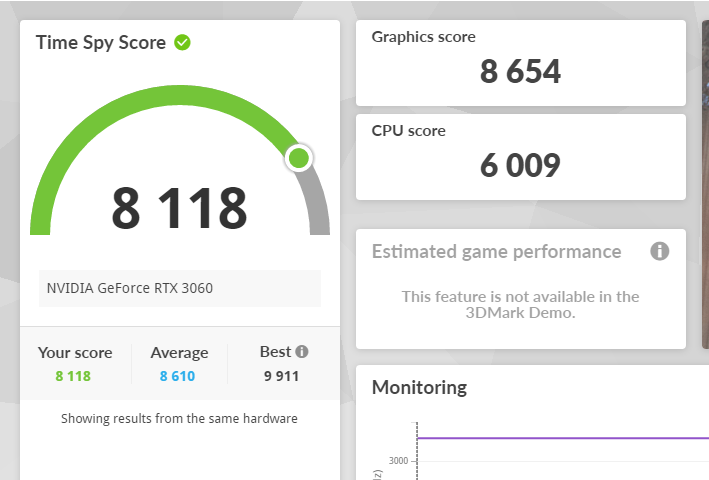Click the feature not available message
The width and height of the screenshot is (709, 480).
(520, 305)
